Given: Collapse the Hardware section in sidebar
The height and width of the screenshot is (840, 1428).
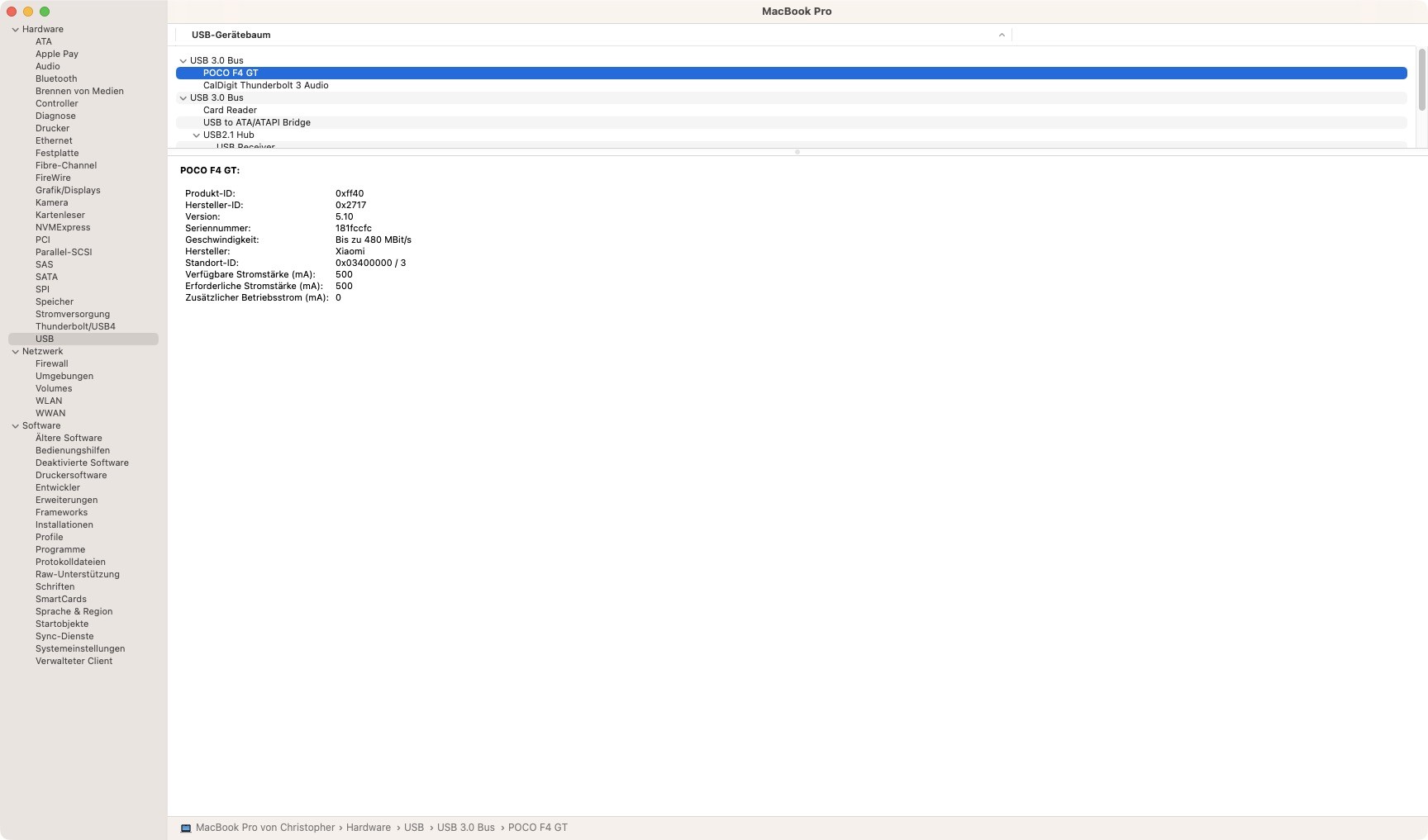Looking at the screenshot, I should pos(15,30).
